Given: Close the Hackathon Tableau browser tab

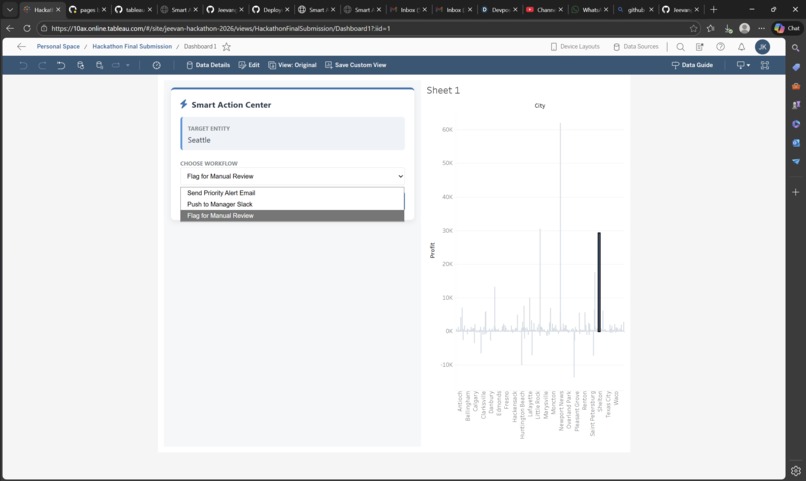Looking at the screenshot, I should coord(58,10).
